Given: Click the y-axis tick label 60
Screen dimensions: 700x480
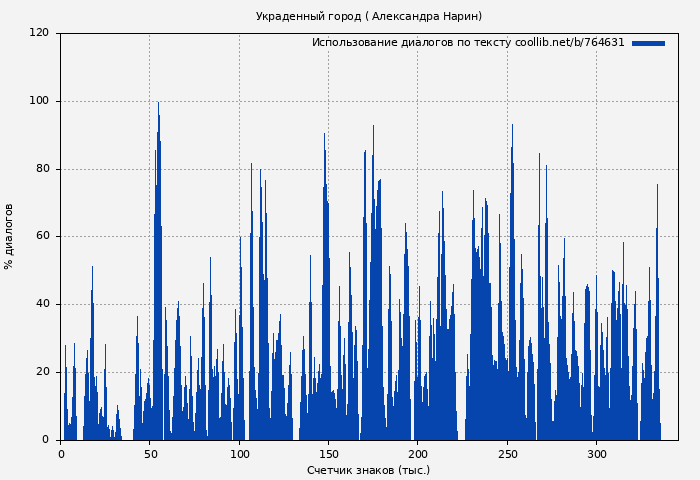Looking at the screenshot, I should point(42,237).
